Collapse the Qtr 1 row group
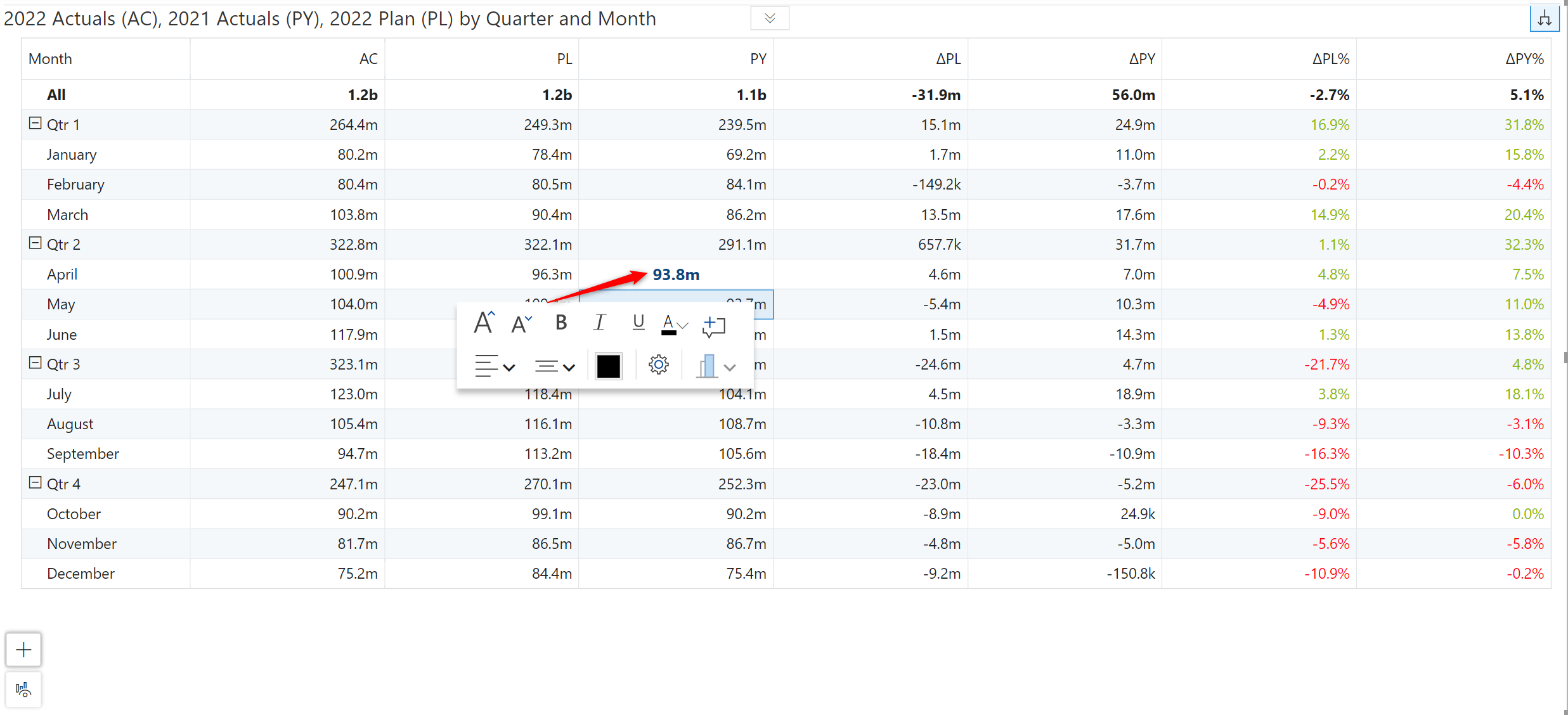Screen dimensions: 1568x715 point(36,124)
